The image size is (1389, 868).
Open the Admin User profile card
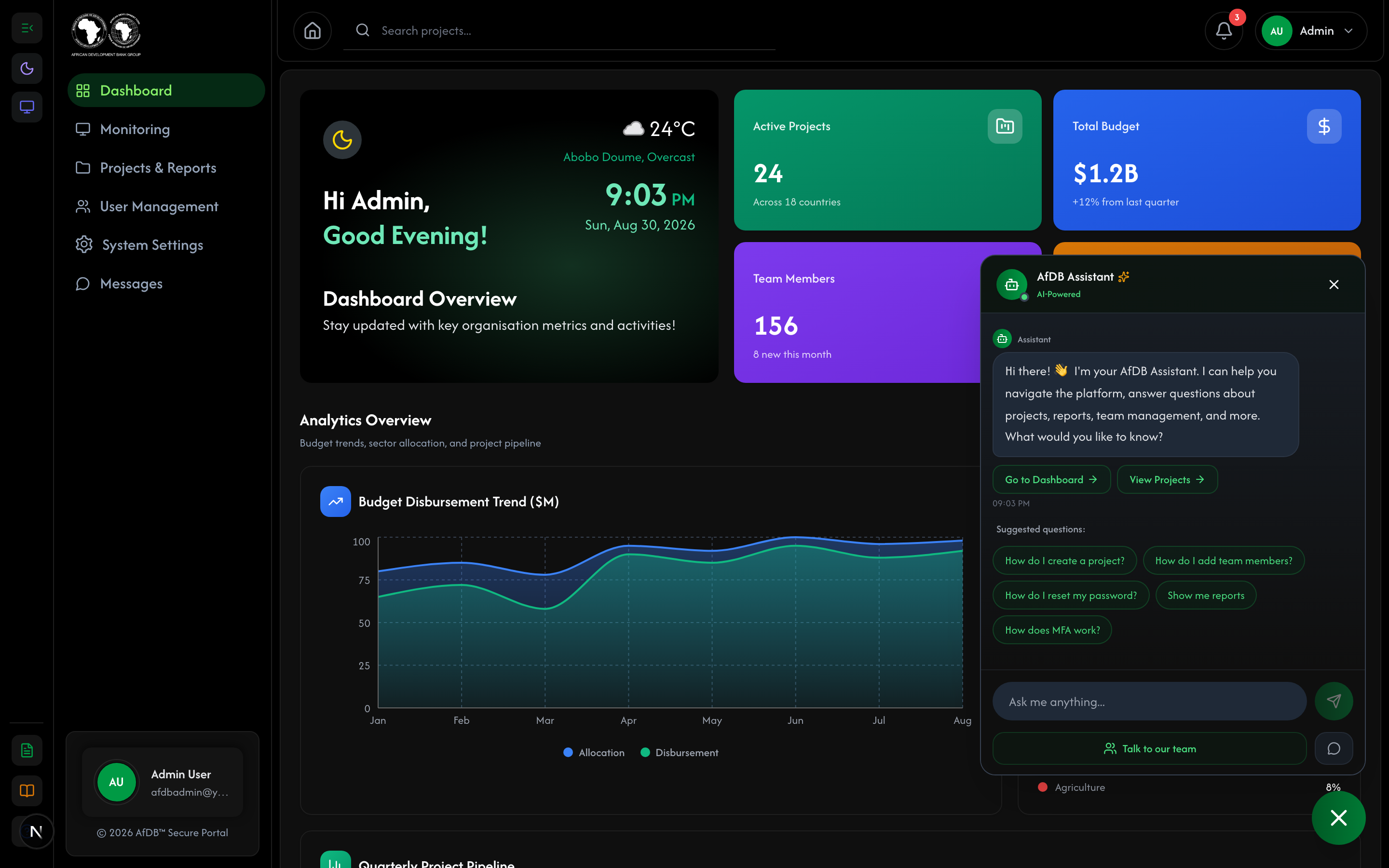[163, 782]
